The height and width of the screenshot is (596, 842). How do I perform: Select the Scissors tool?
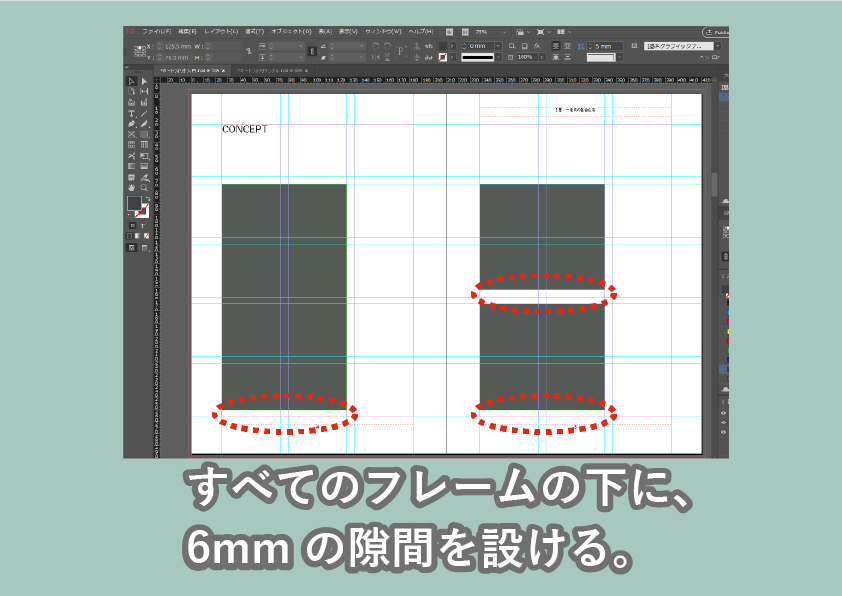[x=132, y=156]
